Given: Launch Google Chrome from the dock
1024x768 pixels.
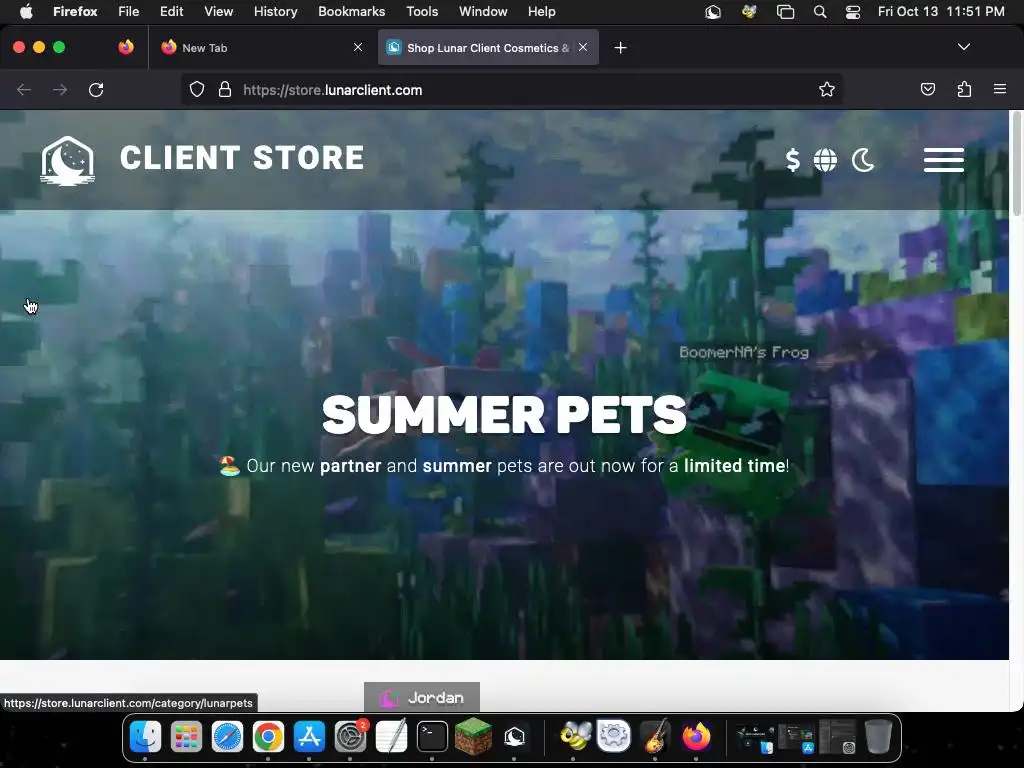Looking at the screenshot, I should 268,737.
